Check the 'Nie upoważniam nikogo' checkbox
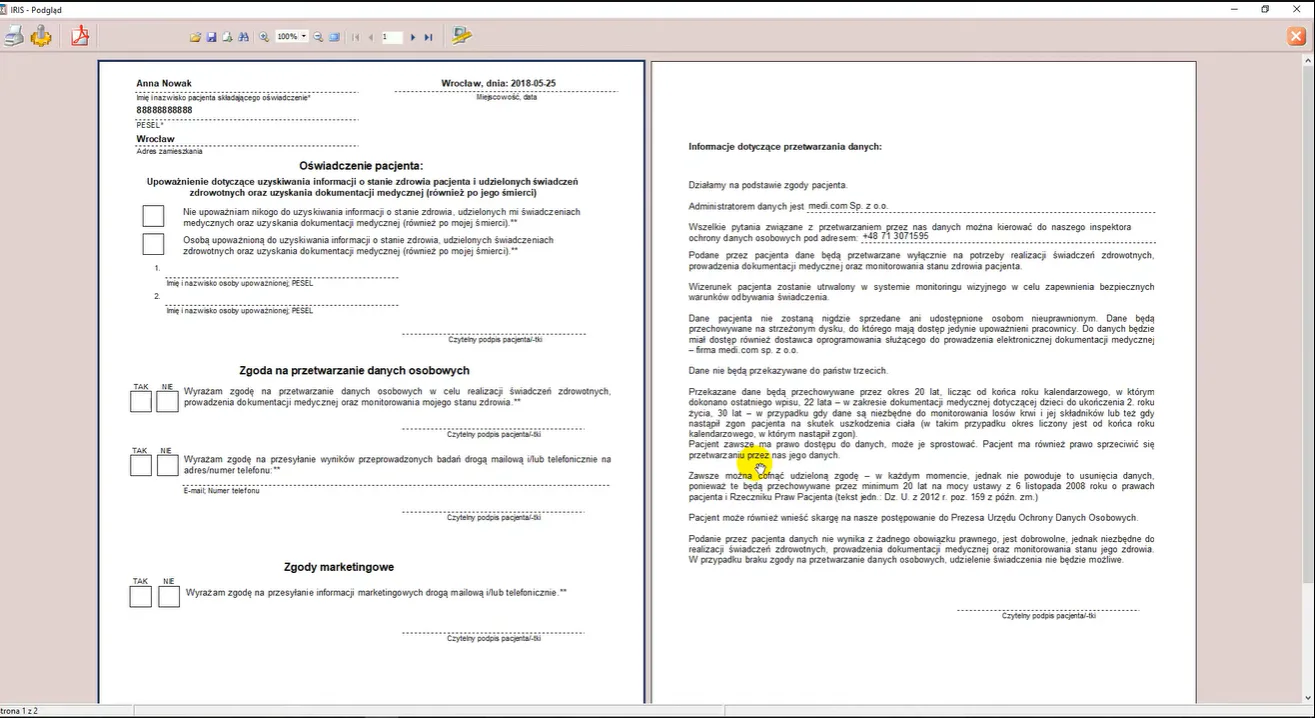The image size is (1315, 718). pos(153,216)
